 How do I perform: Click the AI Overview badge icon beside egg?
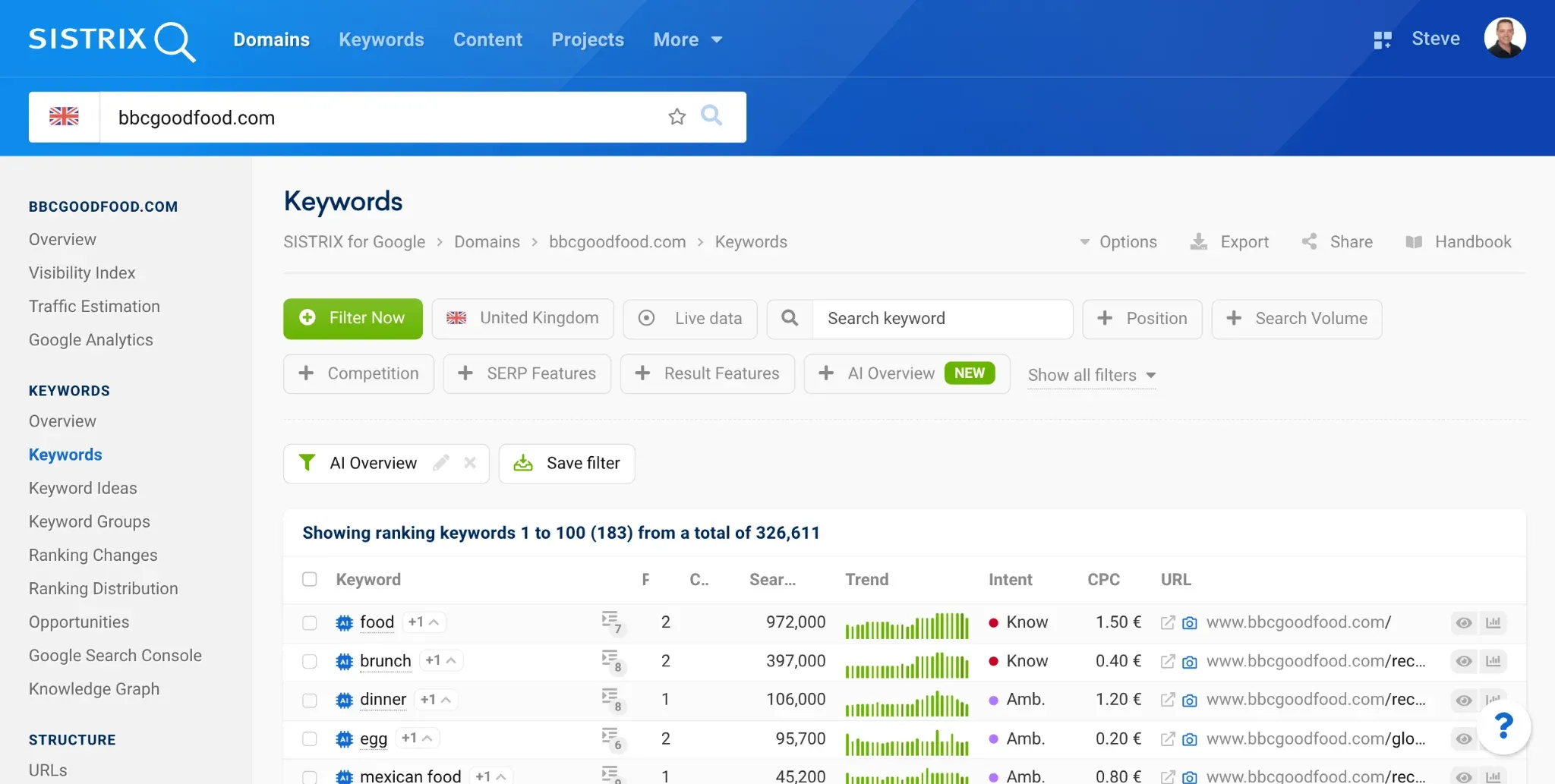(345, 739)
